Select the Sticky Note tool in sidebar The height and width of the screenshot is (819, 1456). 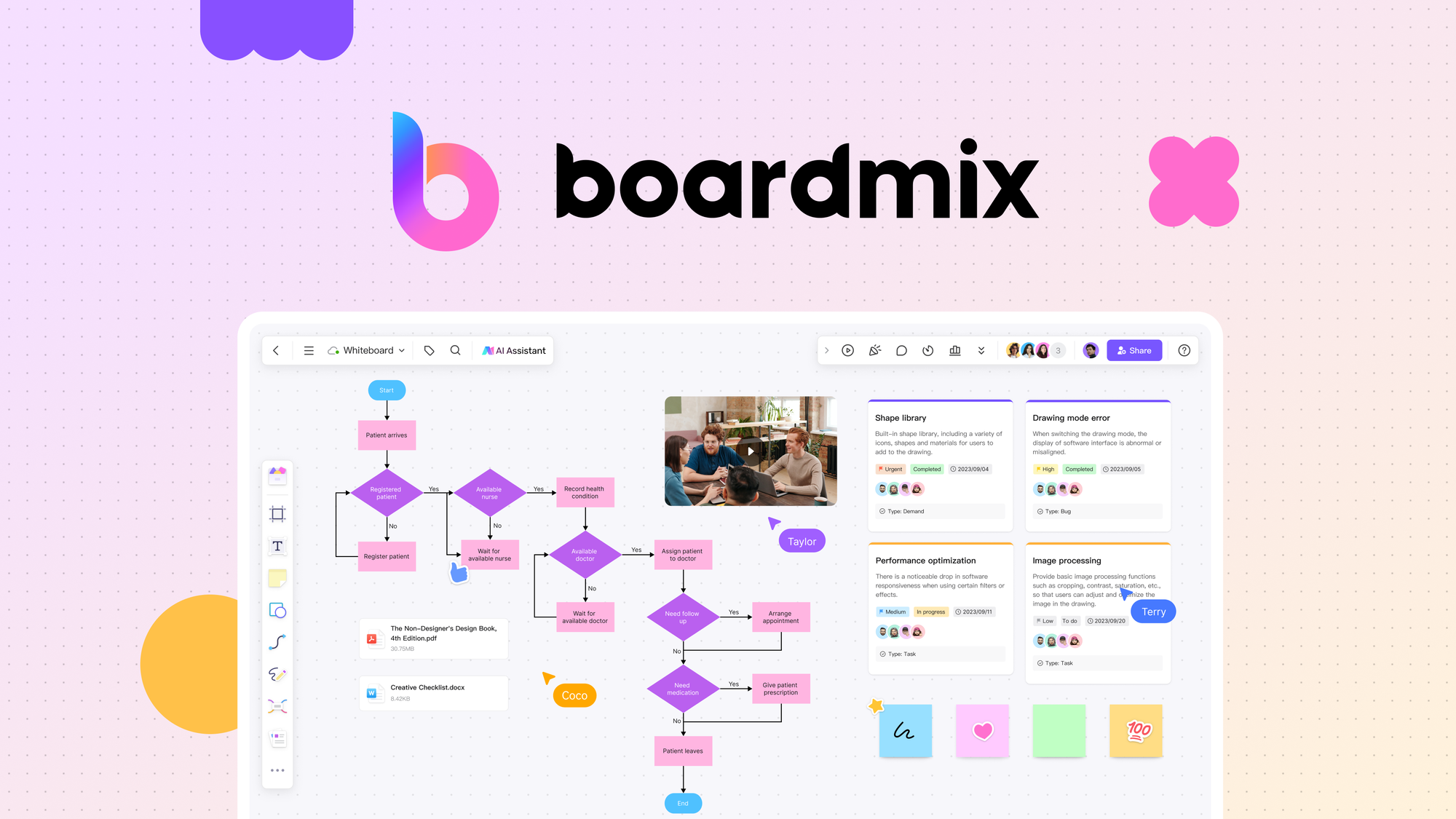click(x=278, y=577)
